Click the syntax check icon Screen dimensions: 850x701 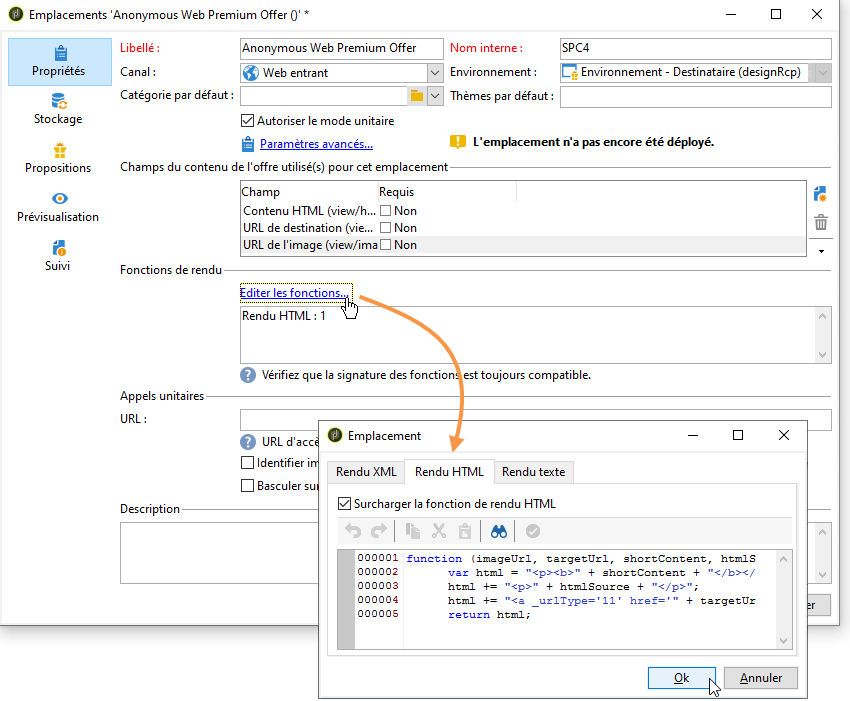(x=533, y=531)
